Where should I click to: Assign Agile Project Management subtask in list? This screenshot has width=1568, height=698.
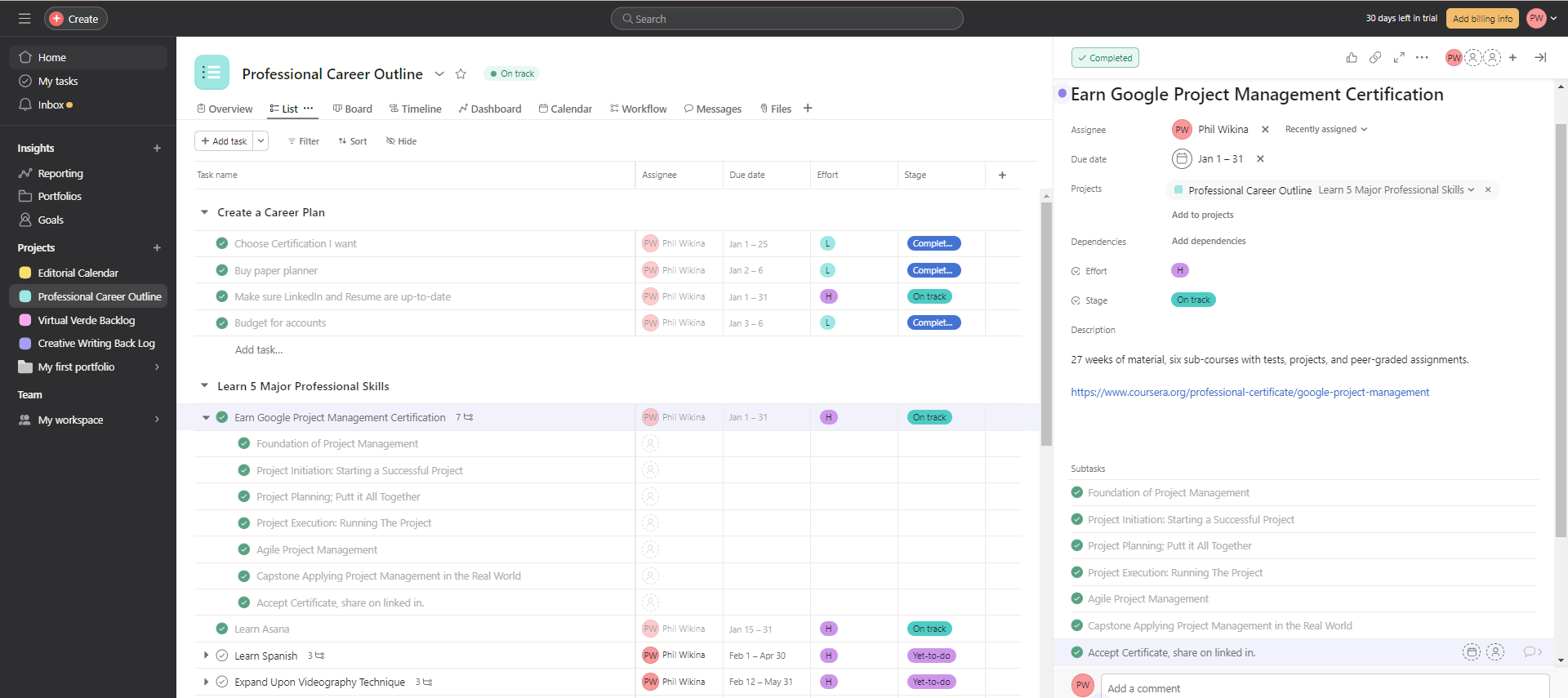pos(650,549)
